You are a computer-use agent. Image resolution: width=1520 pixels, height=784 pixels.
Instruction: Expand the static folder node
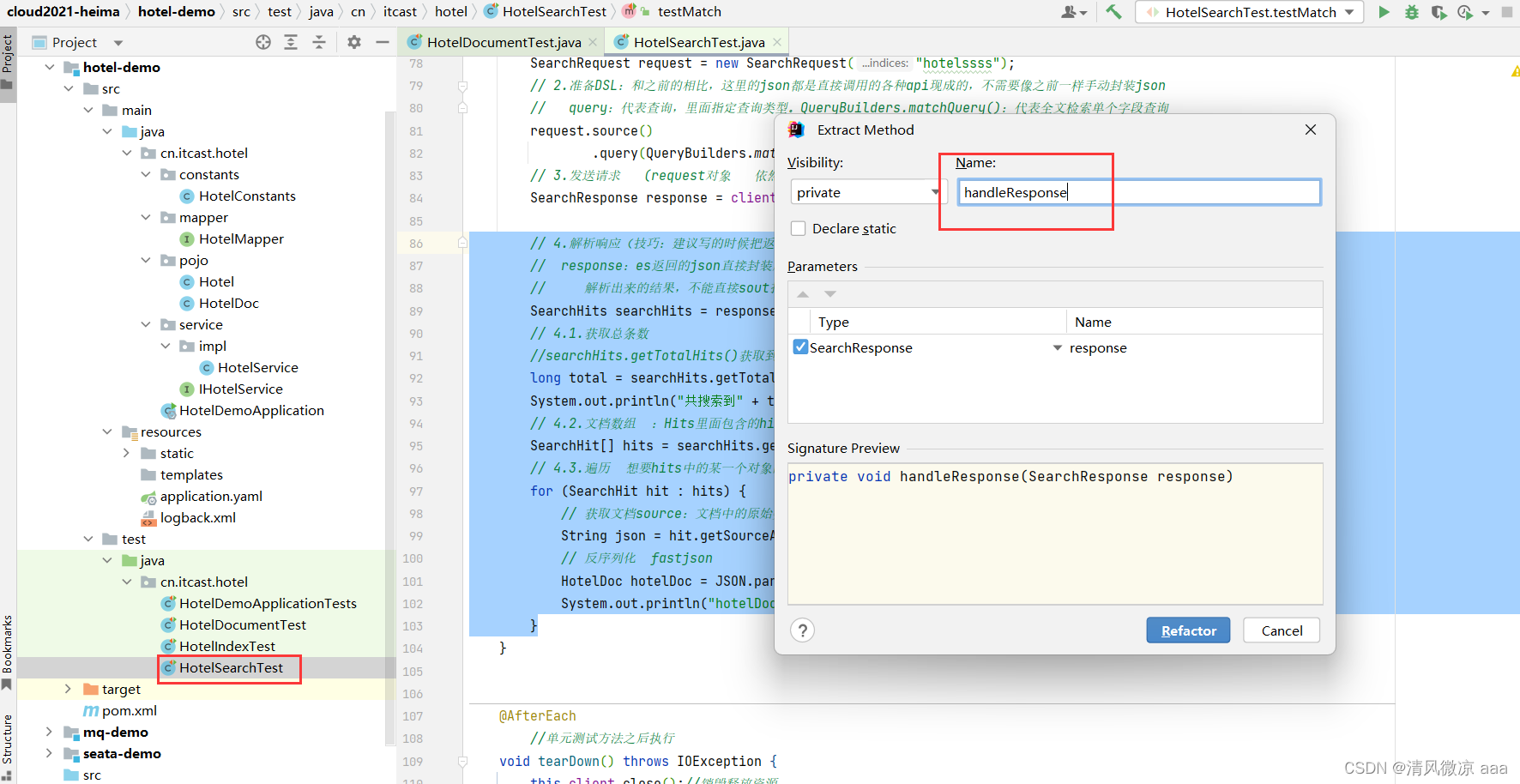[126, 453]
